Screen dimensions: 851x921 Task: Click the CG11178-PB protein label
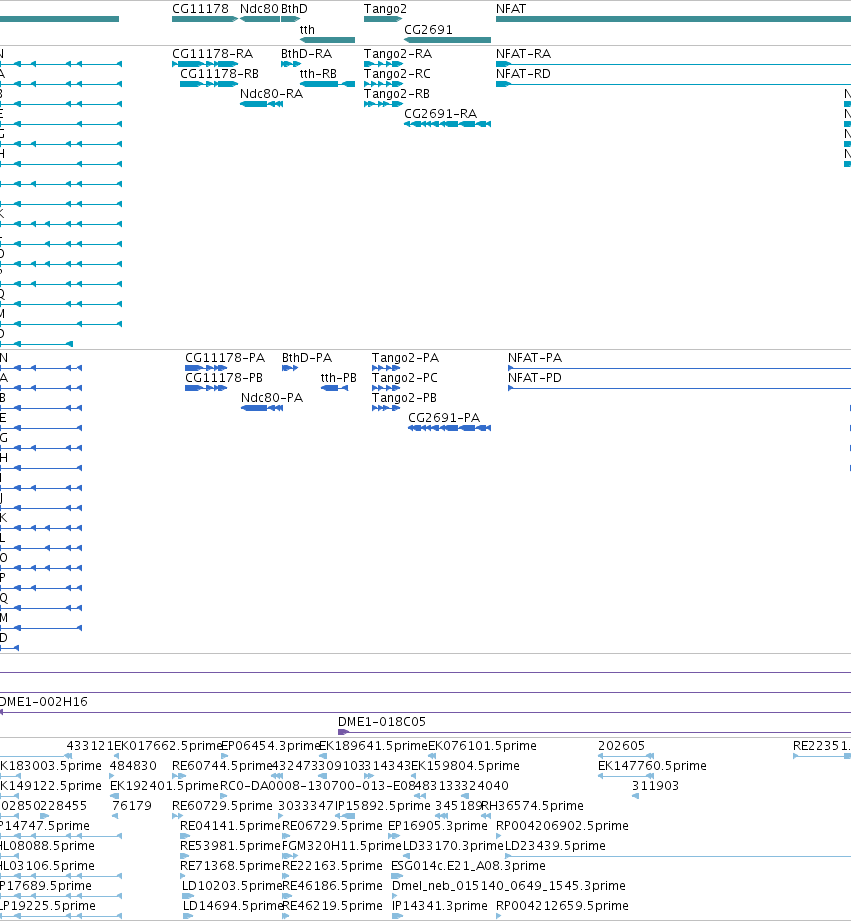point(224,378)
